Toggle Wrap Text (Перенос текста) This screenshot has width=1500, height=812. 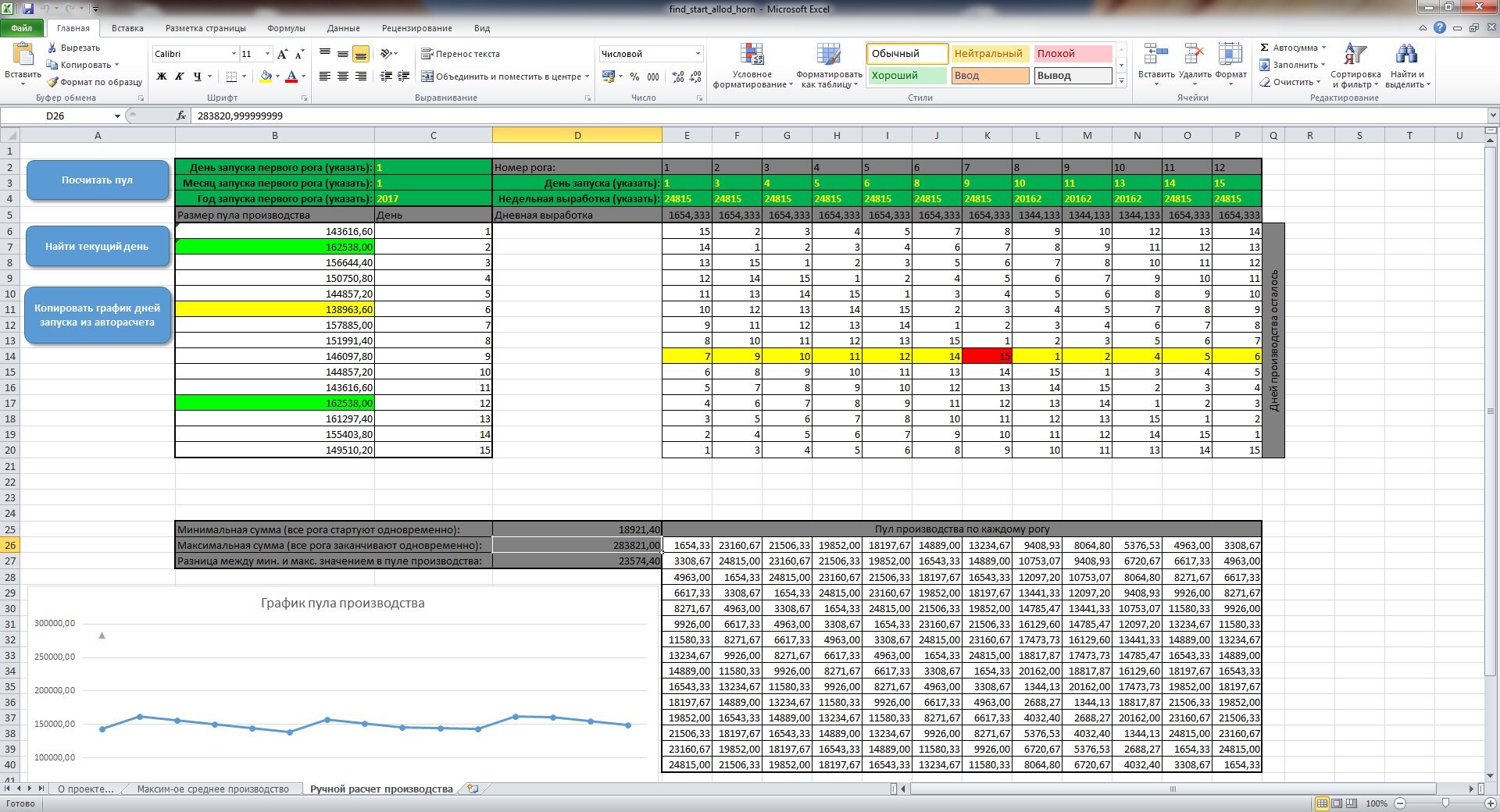[460, 54]
